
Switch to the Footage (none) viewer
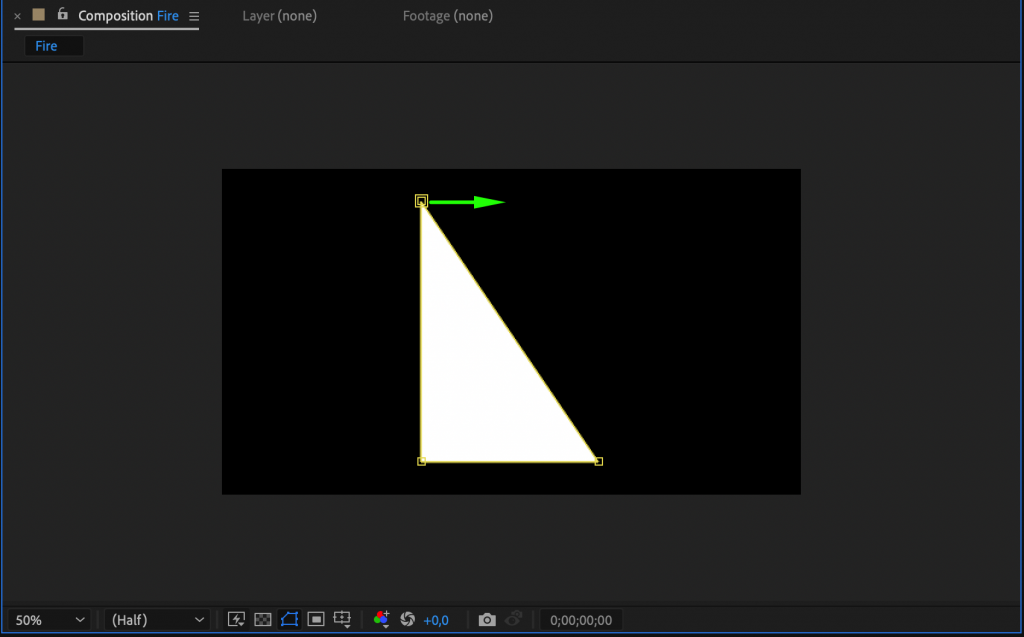click(447, 15)
